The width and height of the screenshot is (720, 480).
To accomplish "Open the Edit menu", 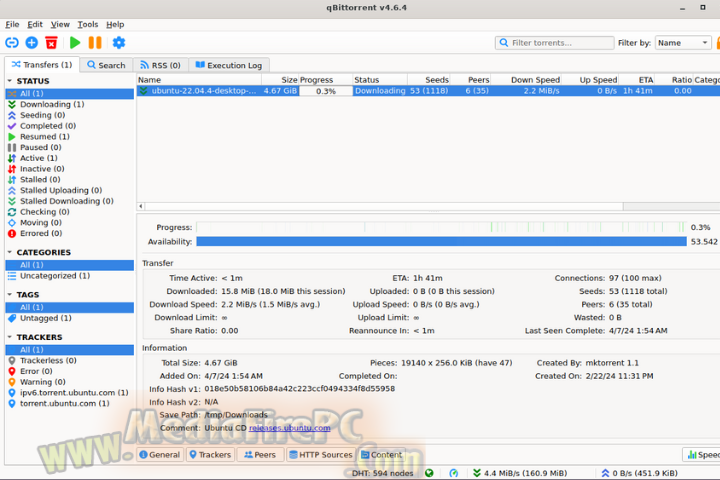I will (35, 24).
